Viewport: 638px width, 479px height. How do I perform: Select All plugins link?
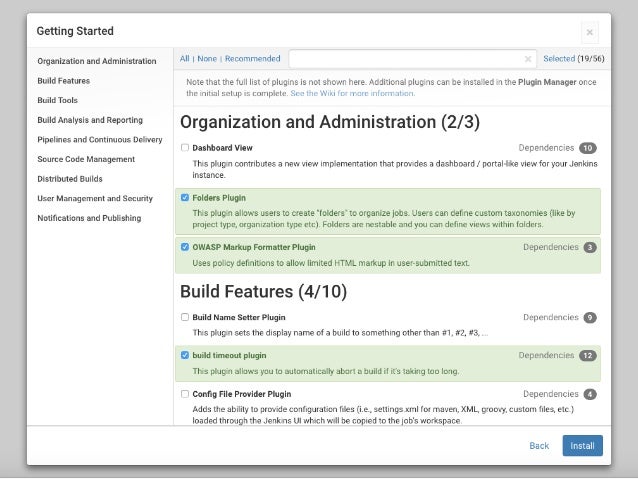click(x=185, y=59)
